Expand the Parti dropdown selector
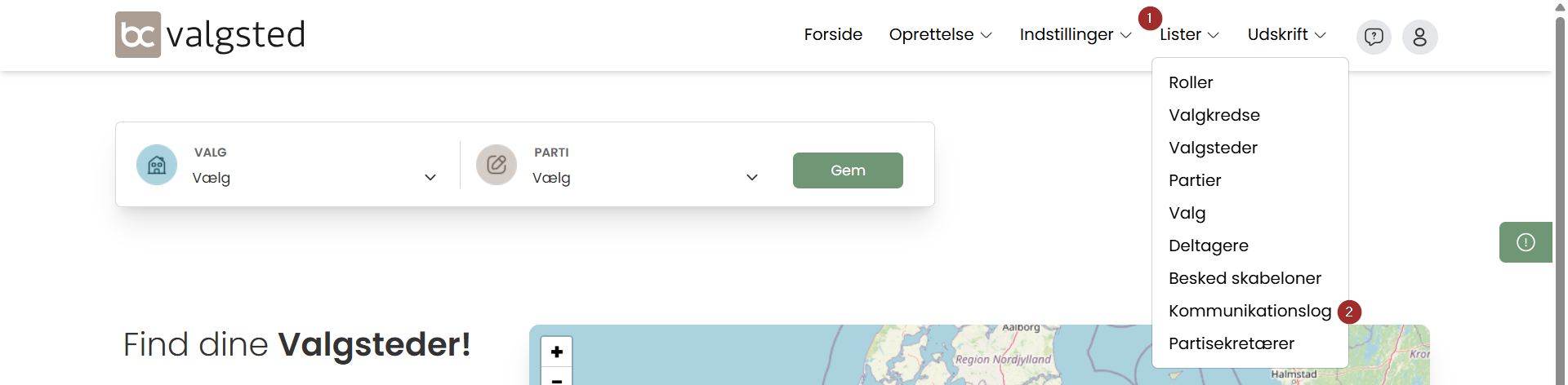This screenshot has width=1568, height=385. click(645, 178)
